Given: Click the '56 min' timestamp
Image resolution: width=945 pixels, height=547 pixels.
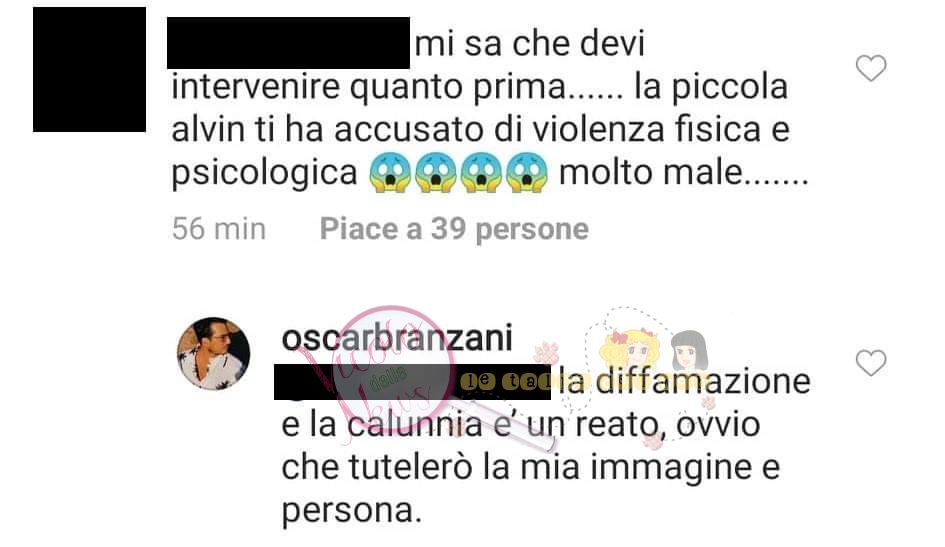Looking at the screenshot, I should point(219,229).
